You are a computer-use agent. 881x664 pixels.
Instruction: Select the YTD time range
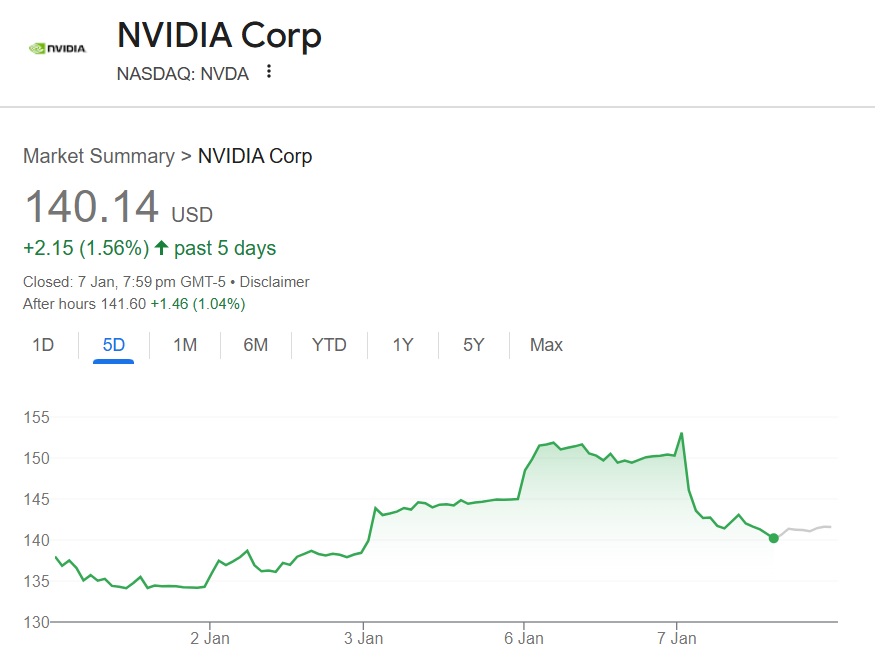pyautogui.click(x=329, y=345)
